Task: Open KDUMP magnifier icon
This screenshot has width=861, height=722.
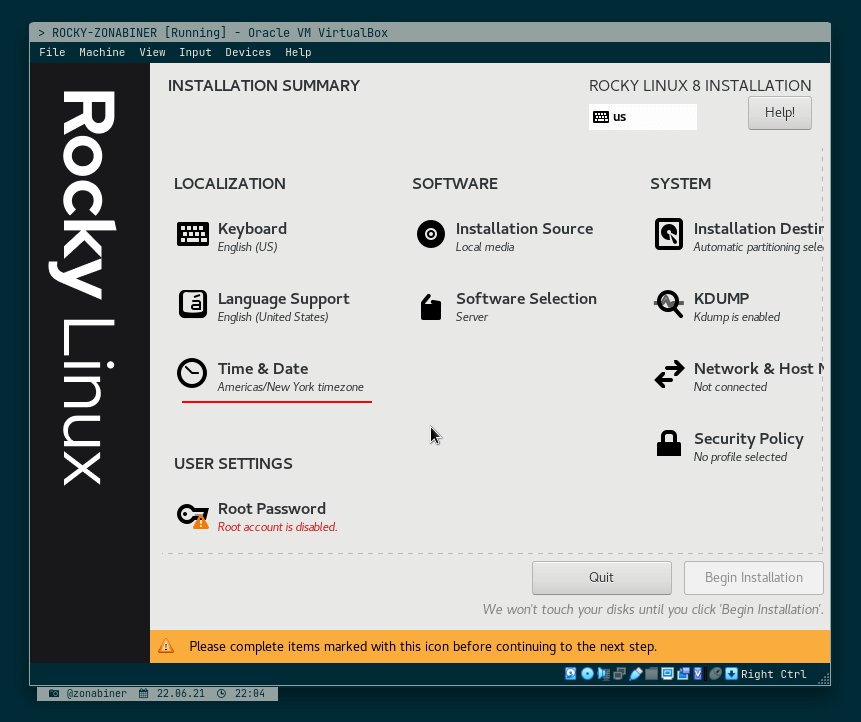Action: coord(669,304)
